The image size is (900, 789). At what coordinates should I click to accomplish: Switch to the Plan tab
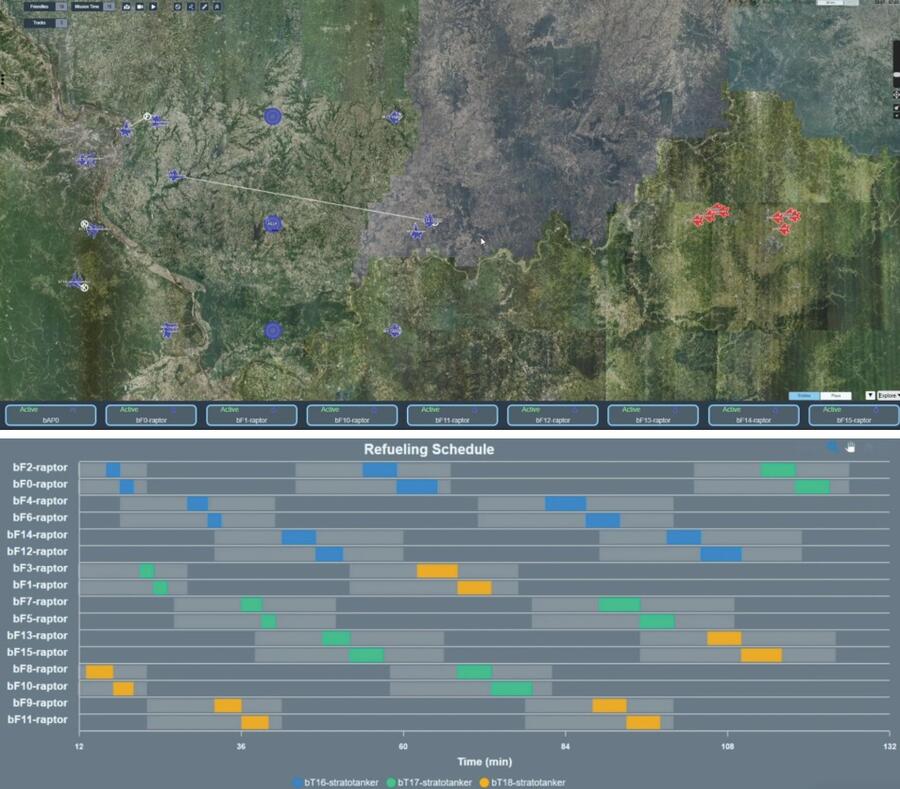point(836,395)
